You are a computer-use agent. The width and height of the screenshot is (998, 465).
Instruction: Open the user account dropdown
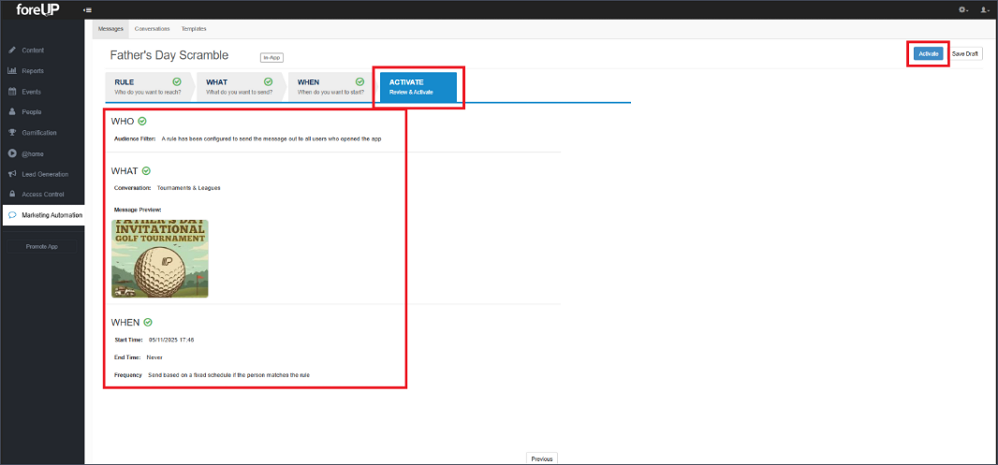click(x=984, y=10)
